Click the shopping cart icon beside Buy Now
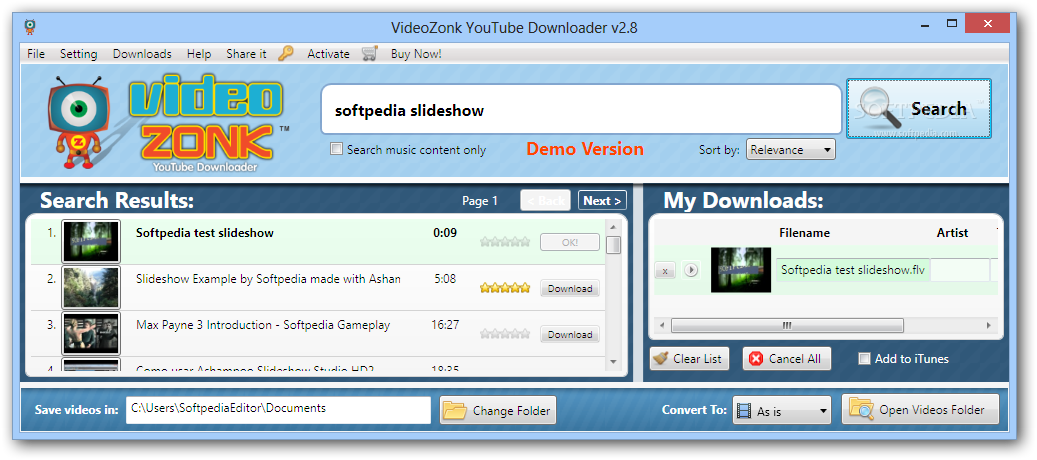This screenshot has height=460, width=1037. point(370,54)
